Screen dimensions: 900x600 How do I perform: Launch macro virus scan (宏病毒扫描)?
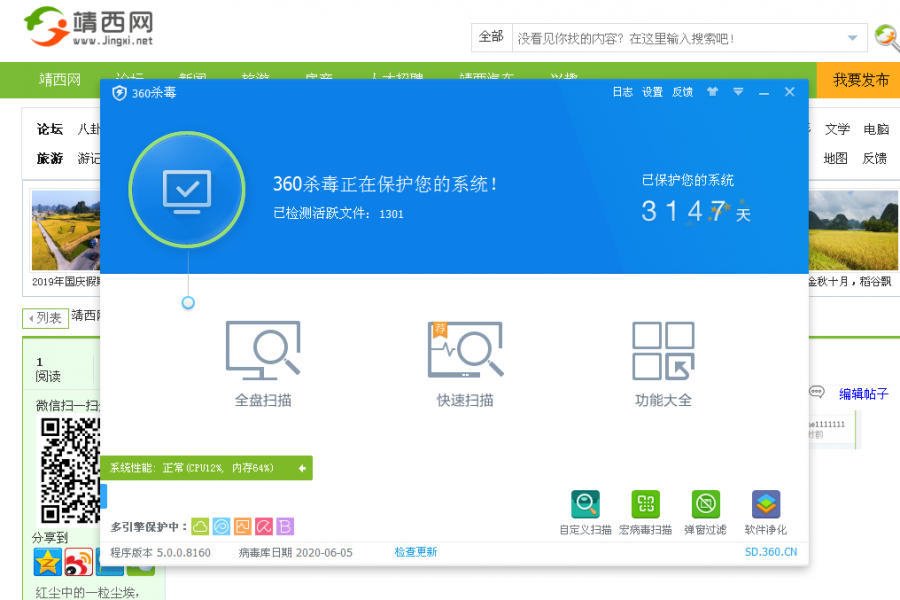[645, 513]
